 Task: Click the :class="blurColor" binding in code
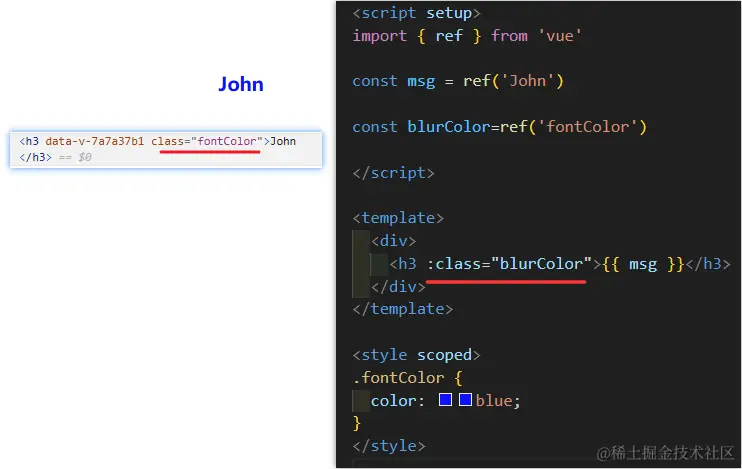(510, 264)
